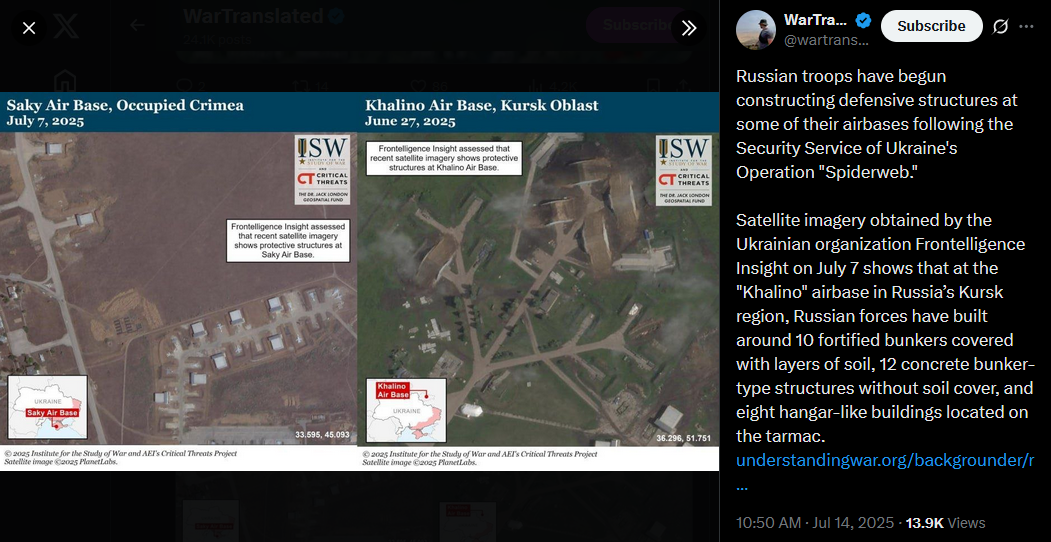This screenshot has height=542, width=1051.
Task: Click the @wartrans... handle
Action: click(x=826, y=40)
